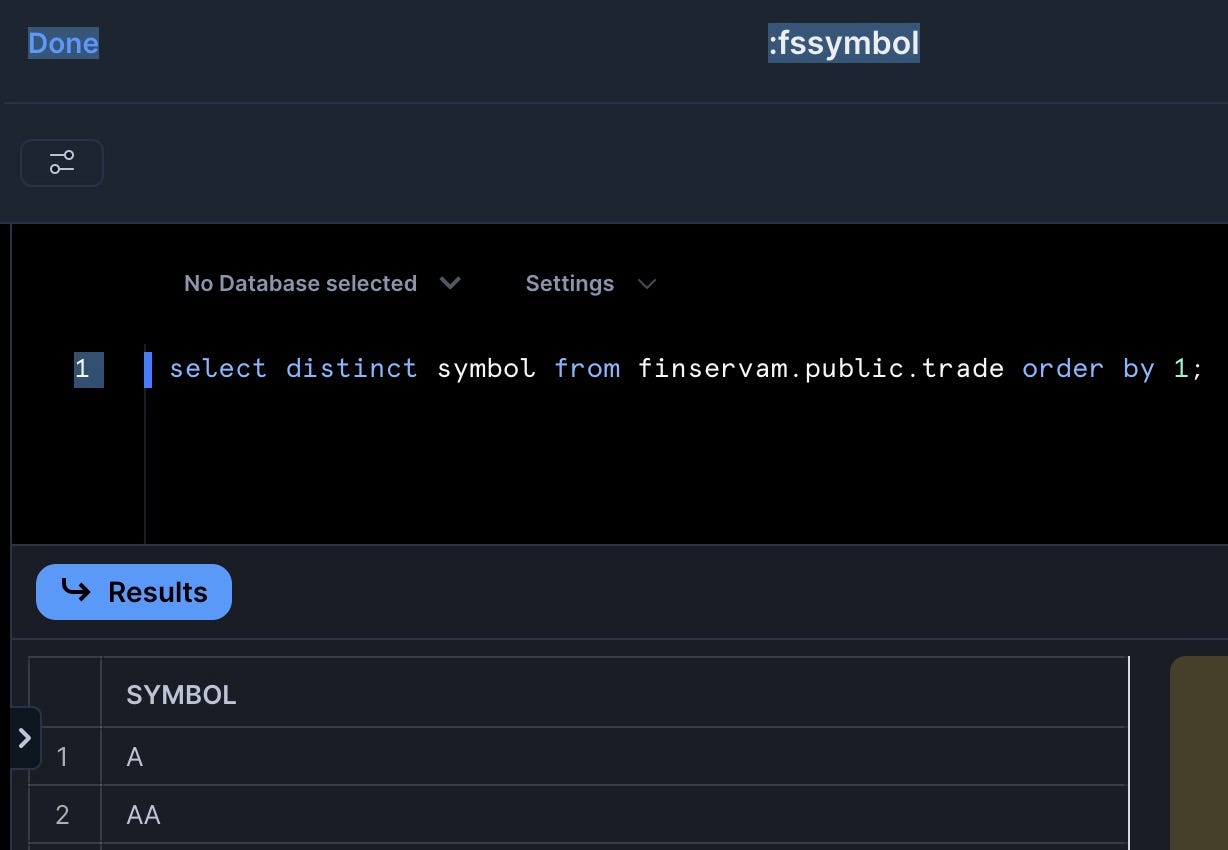Click line number 1 in editor gutter
The image size is (1228, 850).
[83, 369]
